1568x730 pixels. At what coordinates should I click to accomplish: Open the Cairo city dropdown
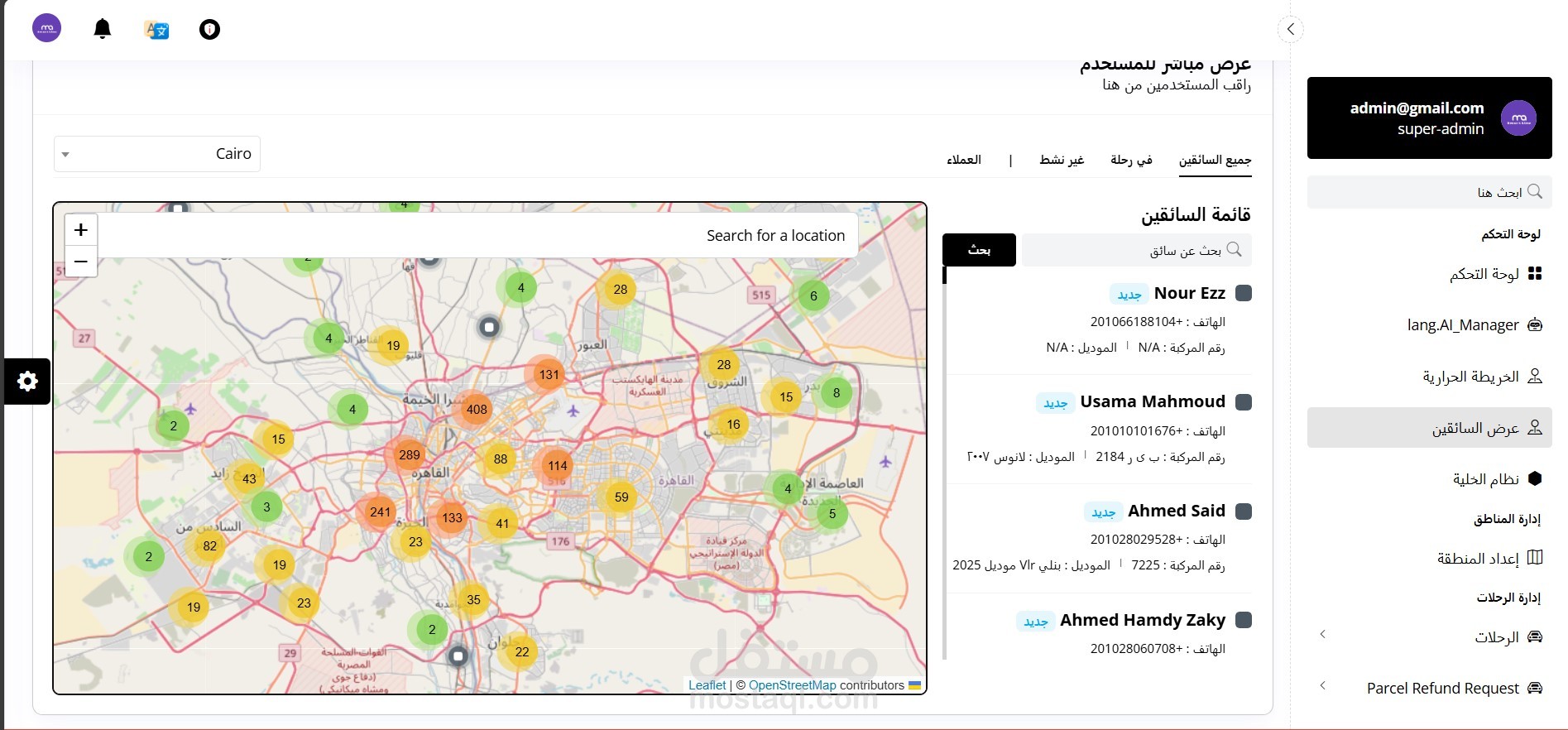[x=157, y=154]
